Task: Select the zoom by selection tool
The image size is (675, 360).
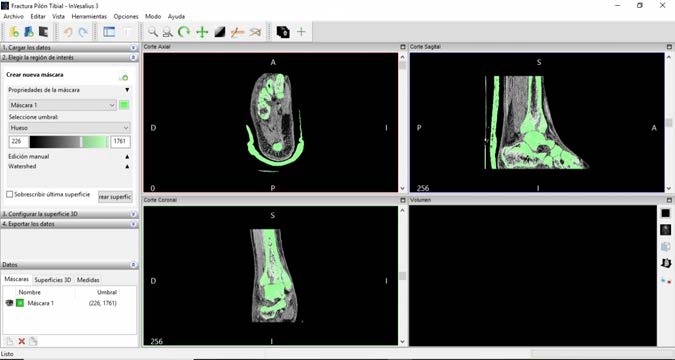Action: point(168,32)
